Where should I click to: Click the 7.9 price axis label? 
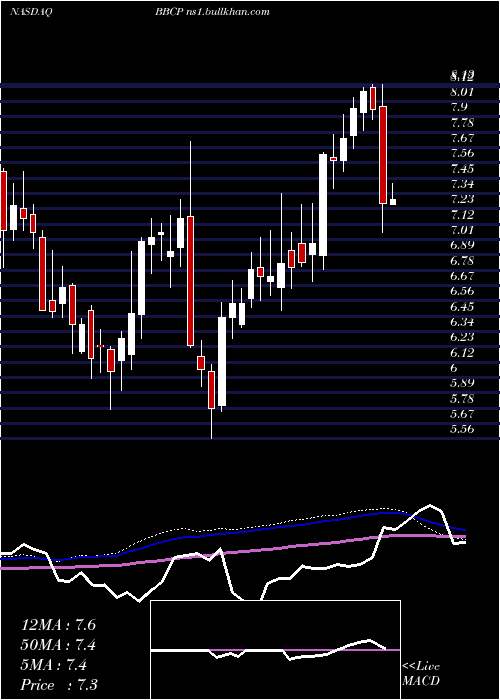pos(459,107)
